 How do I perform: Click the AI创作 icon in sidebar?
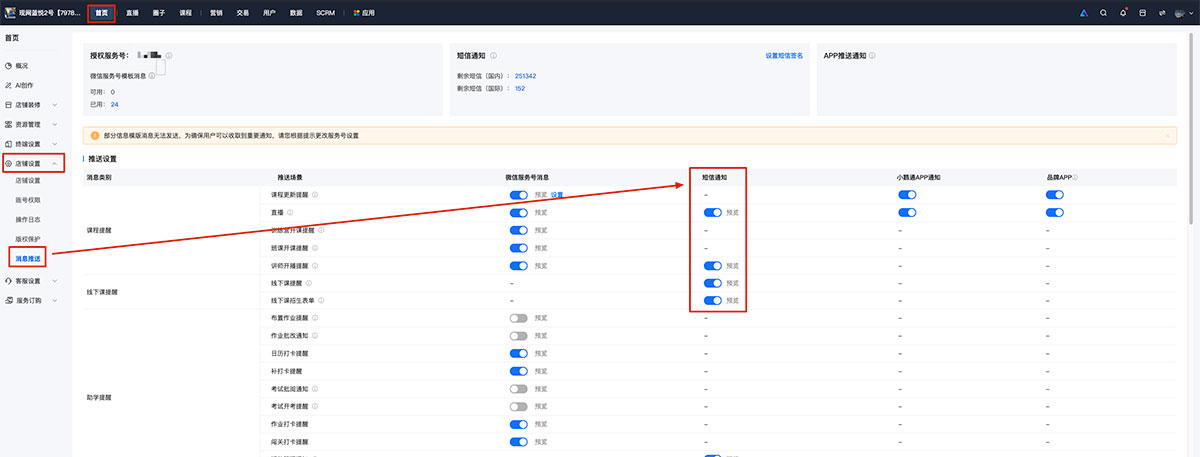pos(8,85)
